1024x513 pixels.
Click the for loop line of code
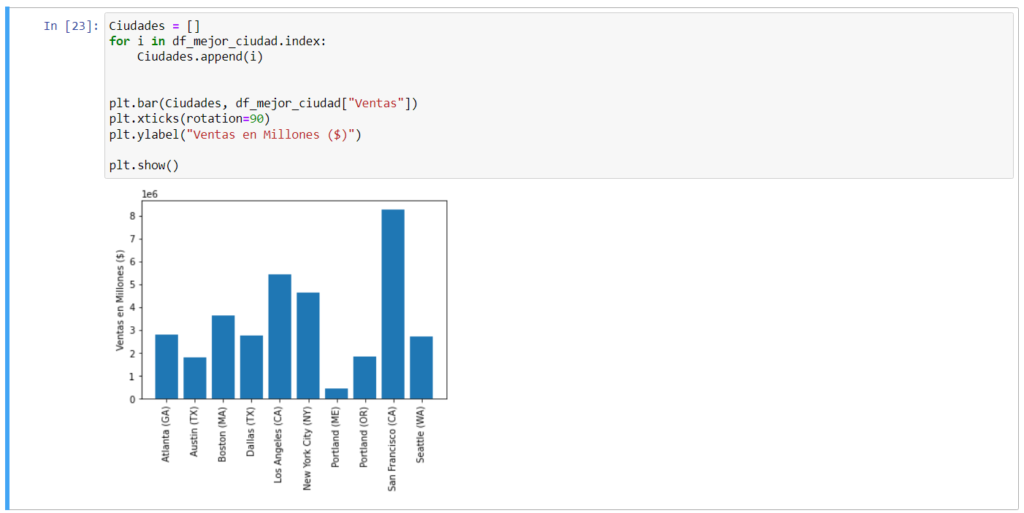pos(217,41)
